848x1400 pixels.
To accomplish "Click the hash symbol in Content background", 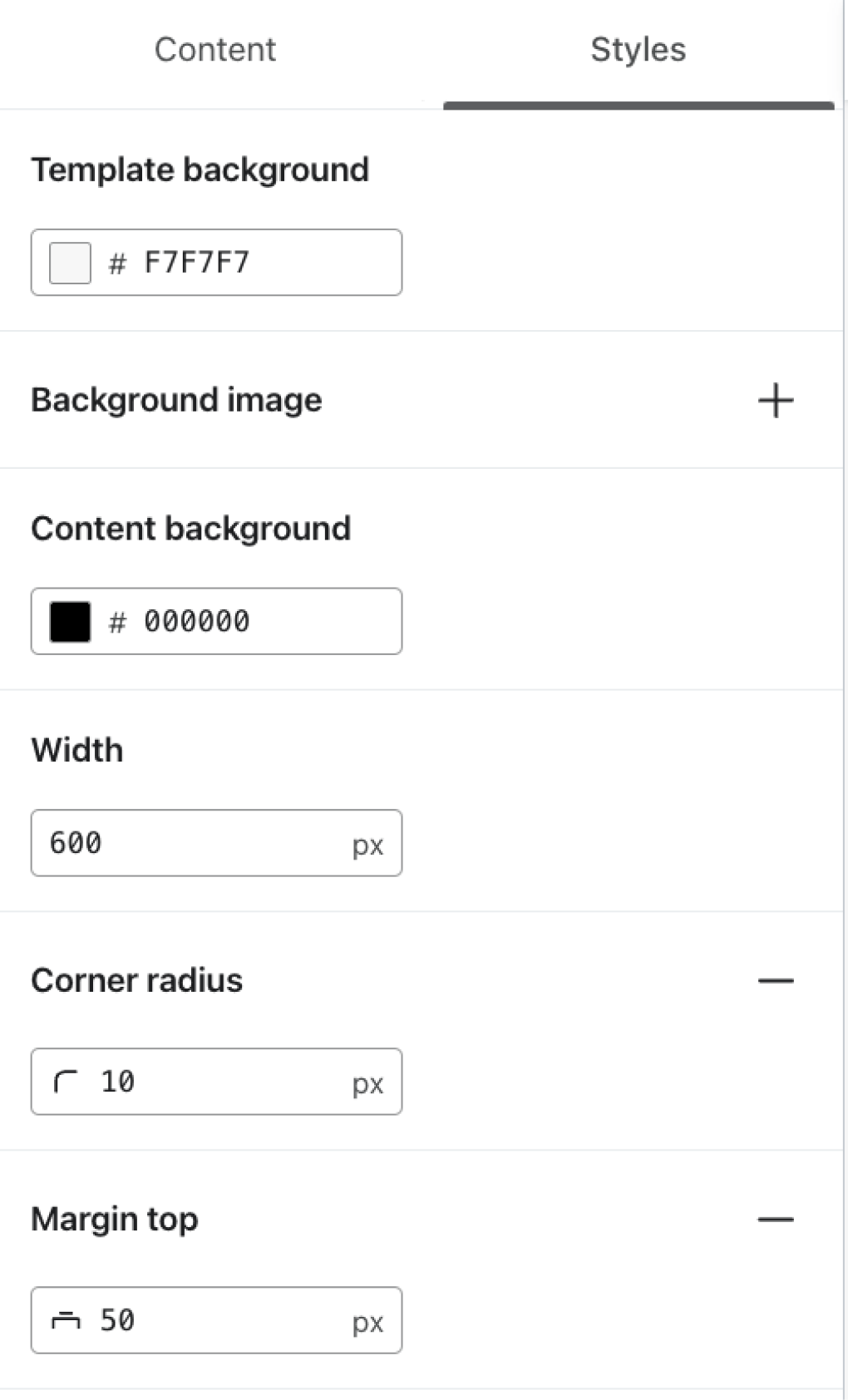I will [117, 623].
